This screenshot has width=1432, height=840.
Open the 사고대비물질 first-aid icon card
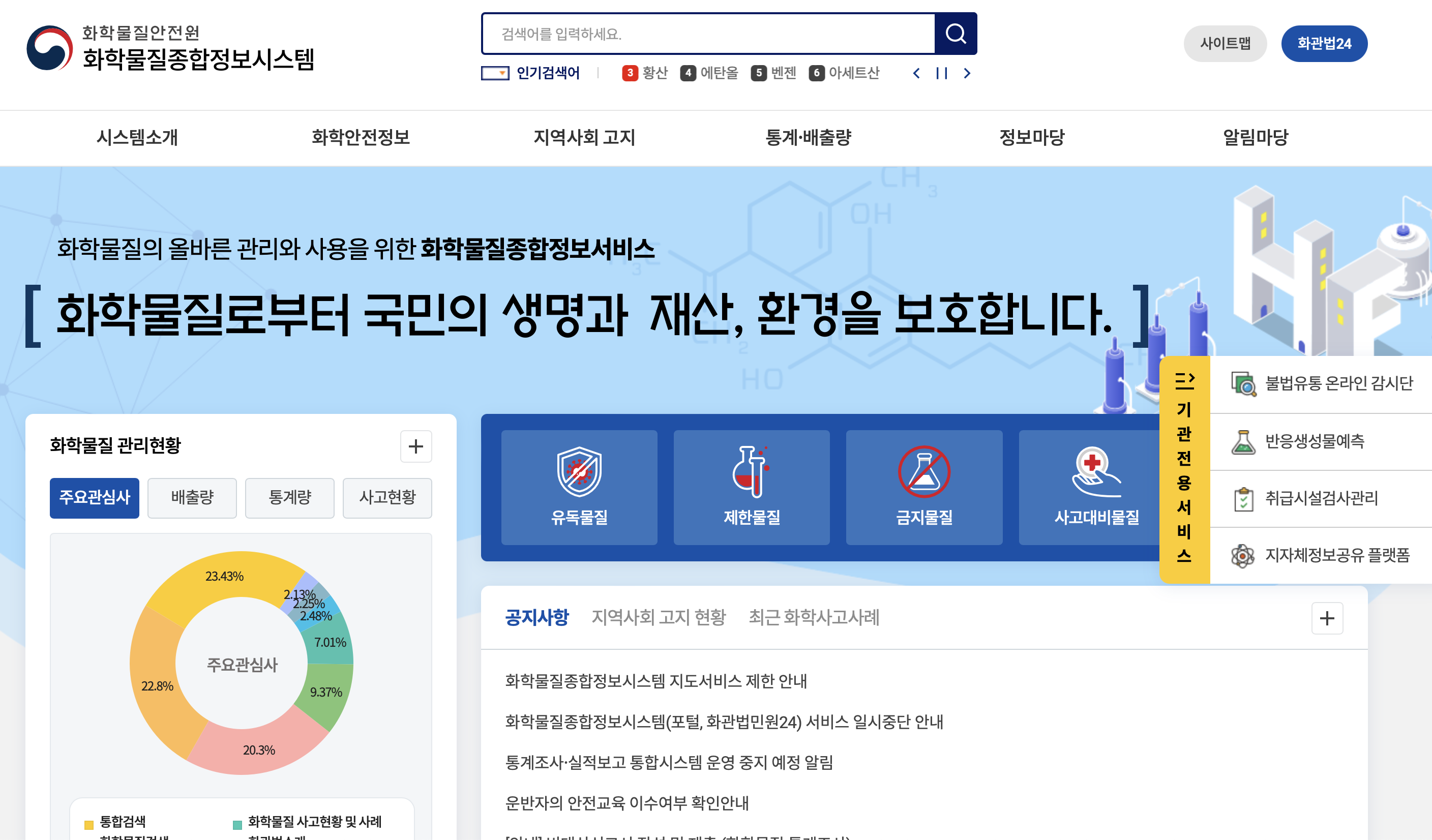(1089, 487)
